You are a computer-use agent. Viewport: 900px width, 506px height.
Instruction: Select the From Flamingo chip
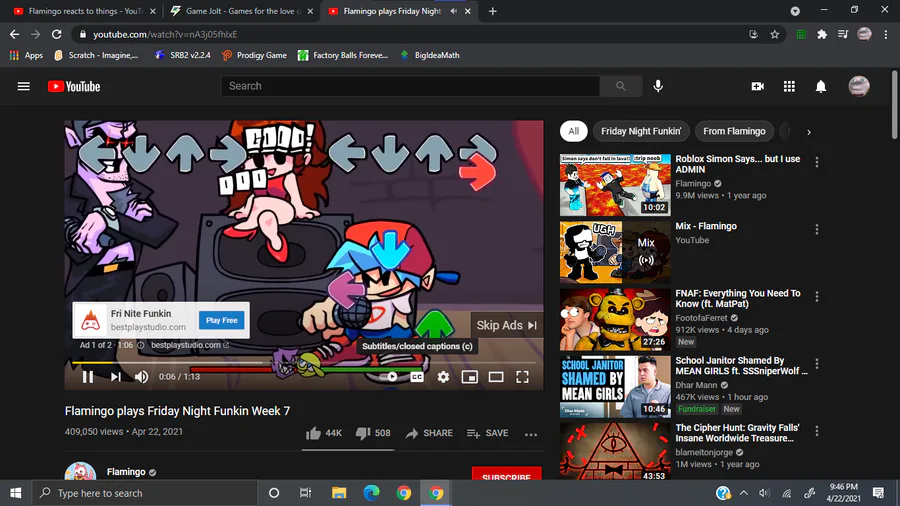734,131
